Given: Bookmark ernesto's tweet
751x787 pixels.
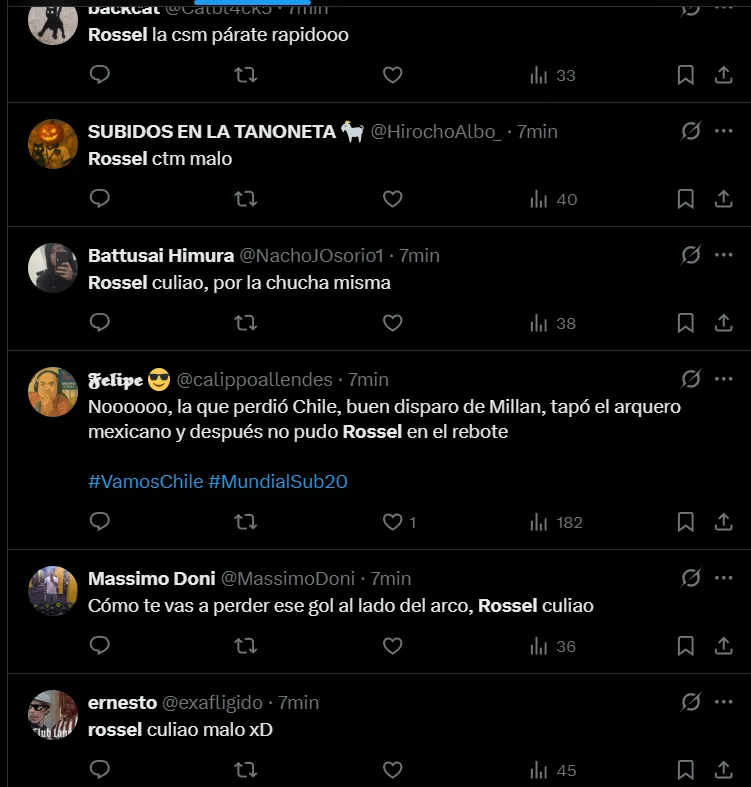Looking at the screenshot, I should (x=685, y=769).
